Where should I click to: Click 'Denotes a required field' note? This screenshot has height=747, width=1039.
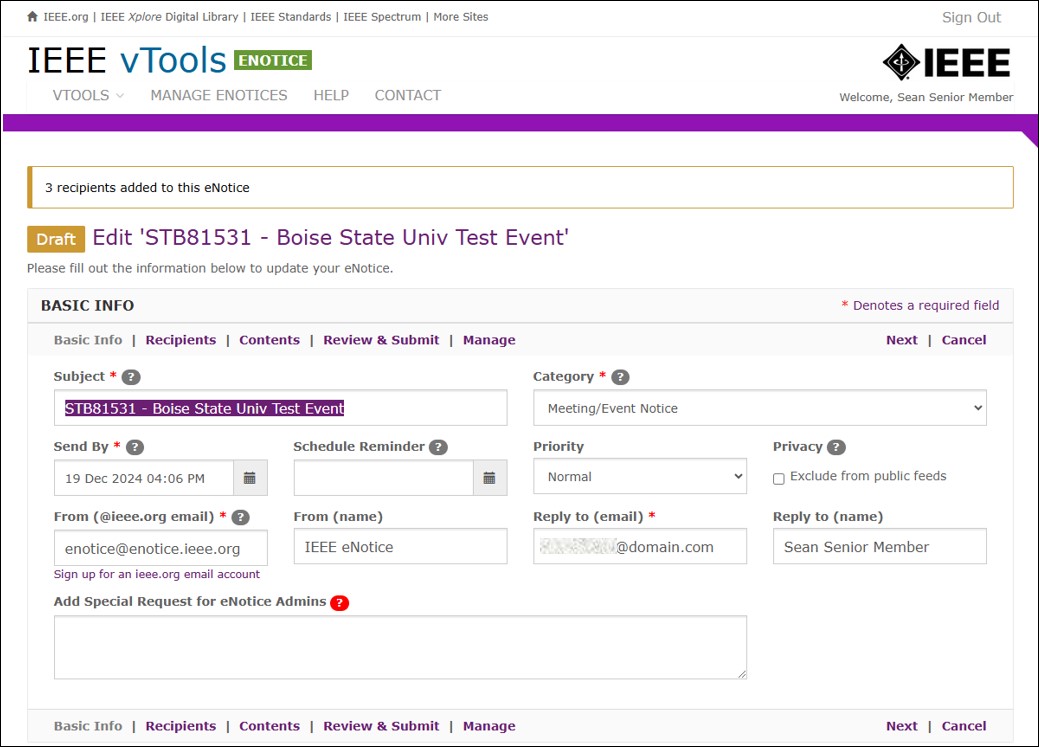926,306
